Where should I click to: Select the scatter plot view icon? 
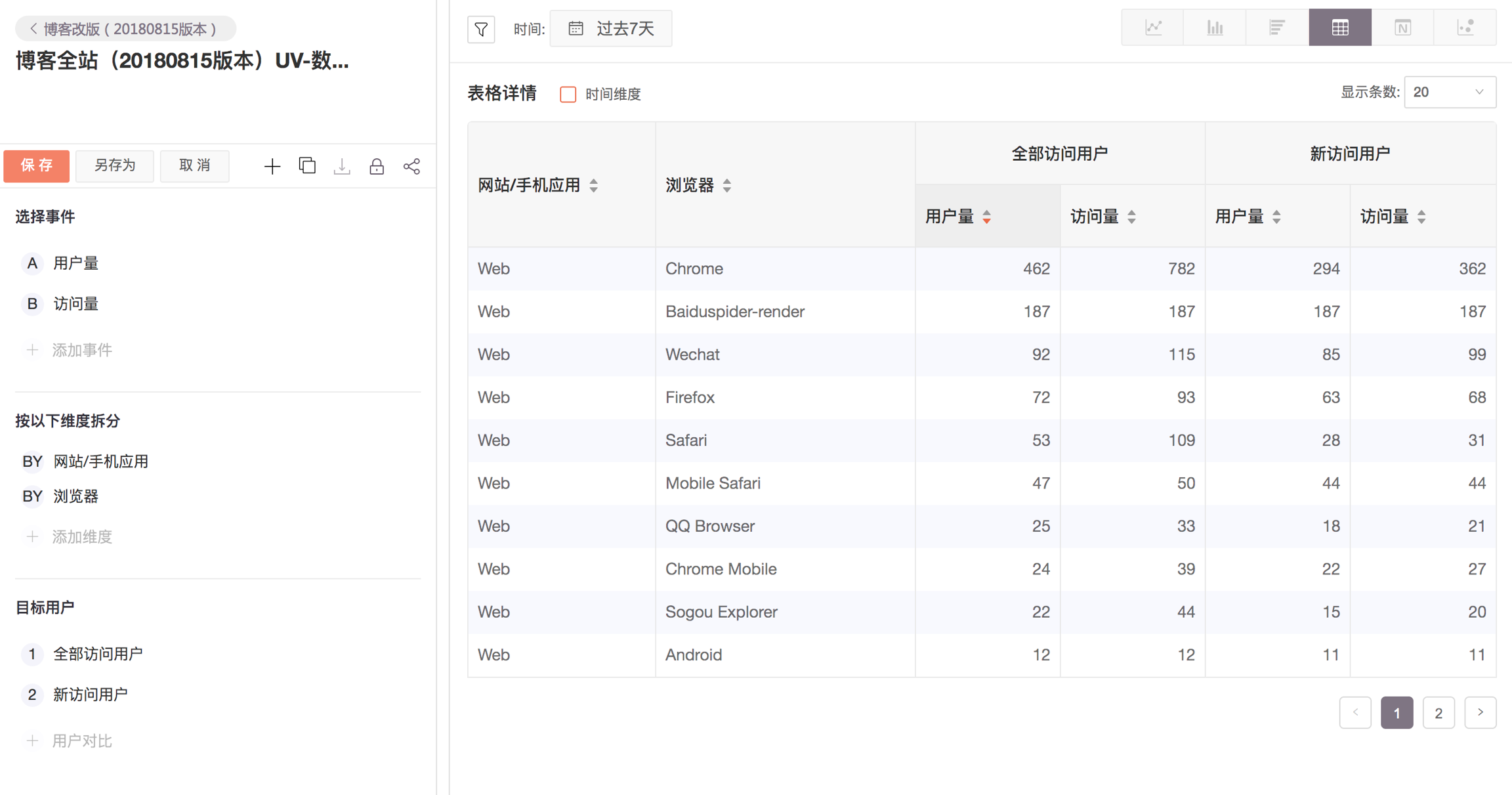[x=1465, y=28]
